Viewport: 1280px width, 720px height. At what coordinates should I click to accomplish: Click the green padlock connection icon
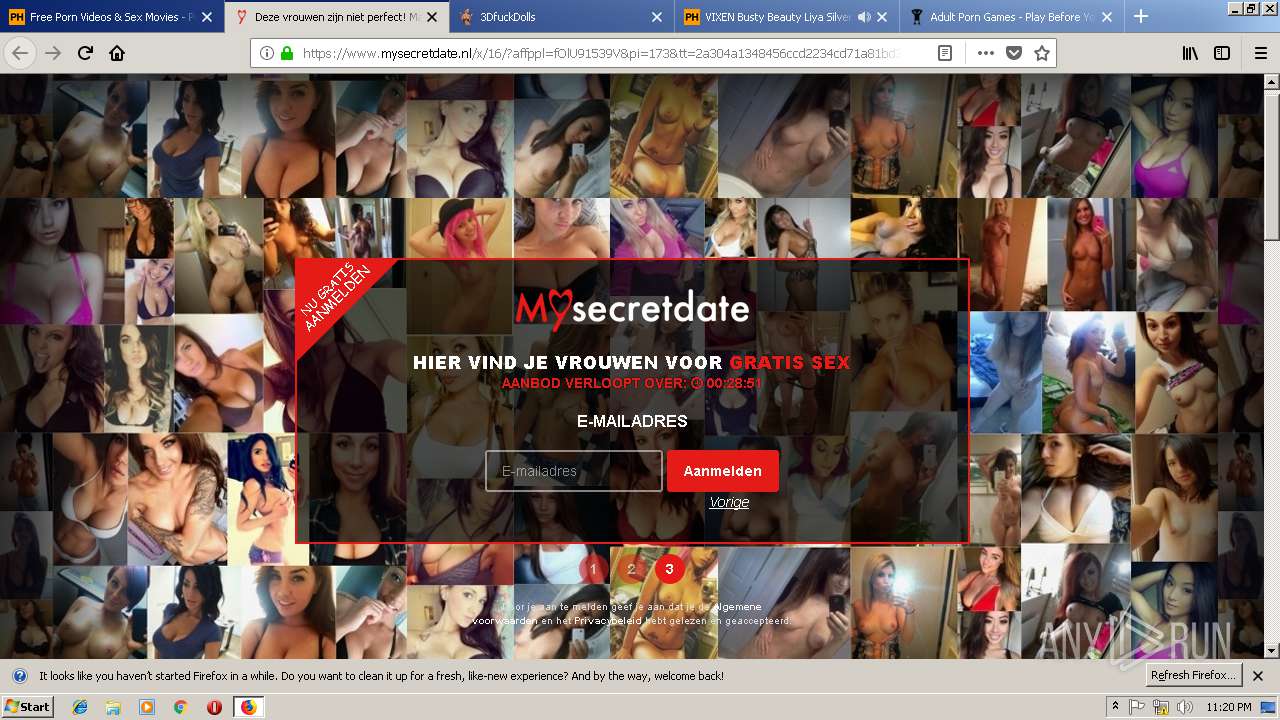pos(287,53)
